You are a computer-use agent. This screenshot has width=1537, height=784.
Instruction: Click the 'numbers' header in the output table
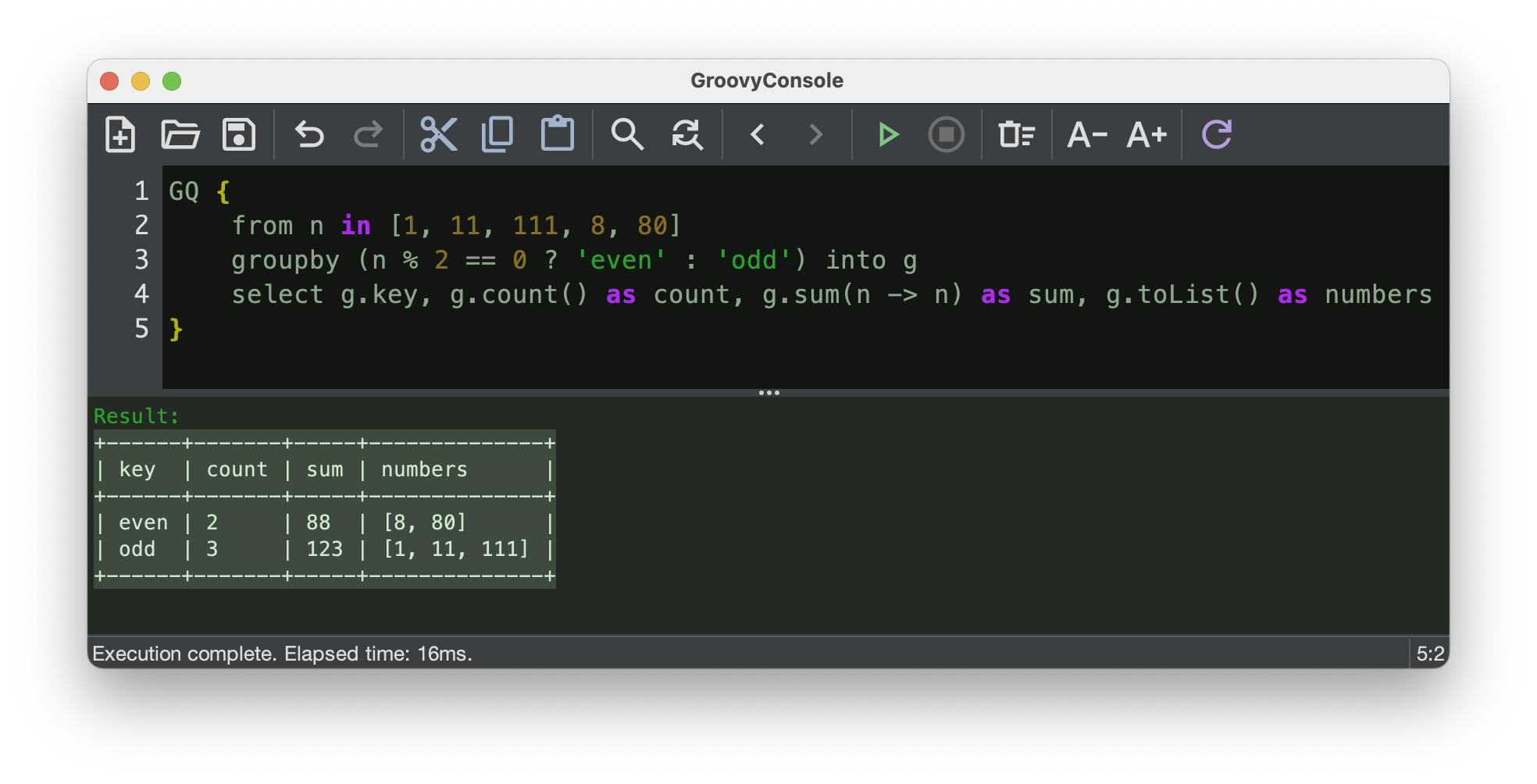(x=425, y=469)
